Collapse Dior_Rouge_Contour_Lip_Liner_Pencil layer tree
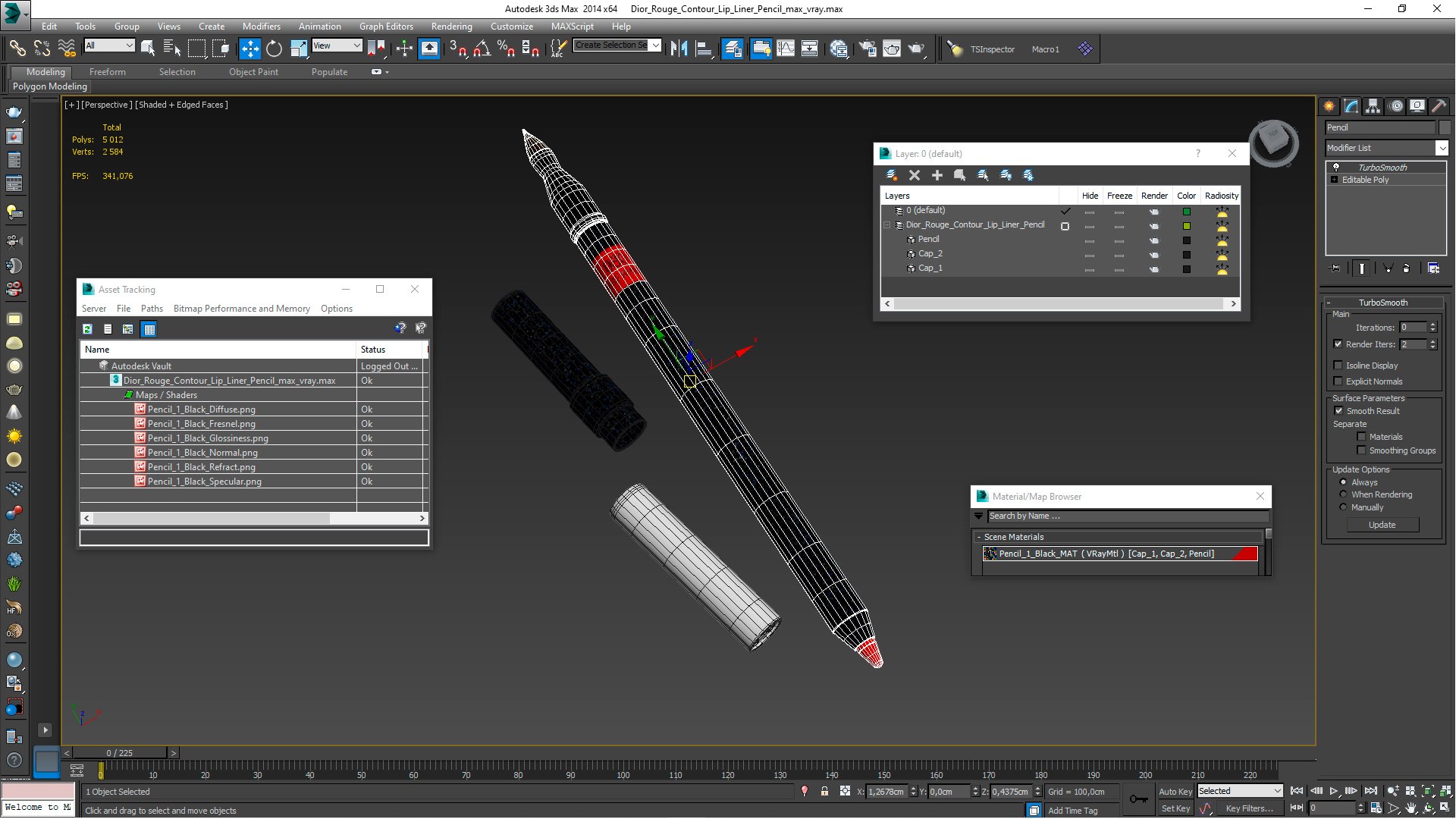 886,225
